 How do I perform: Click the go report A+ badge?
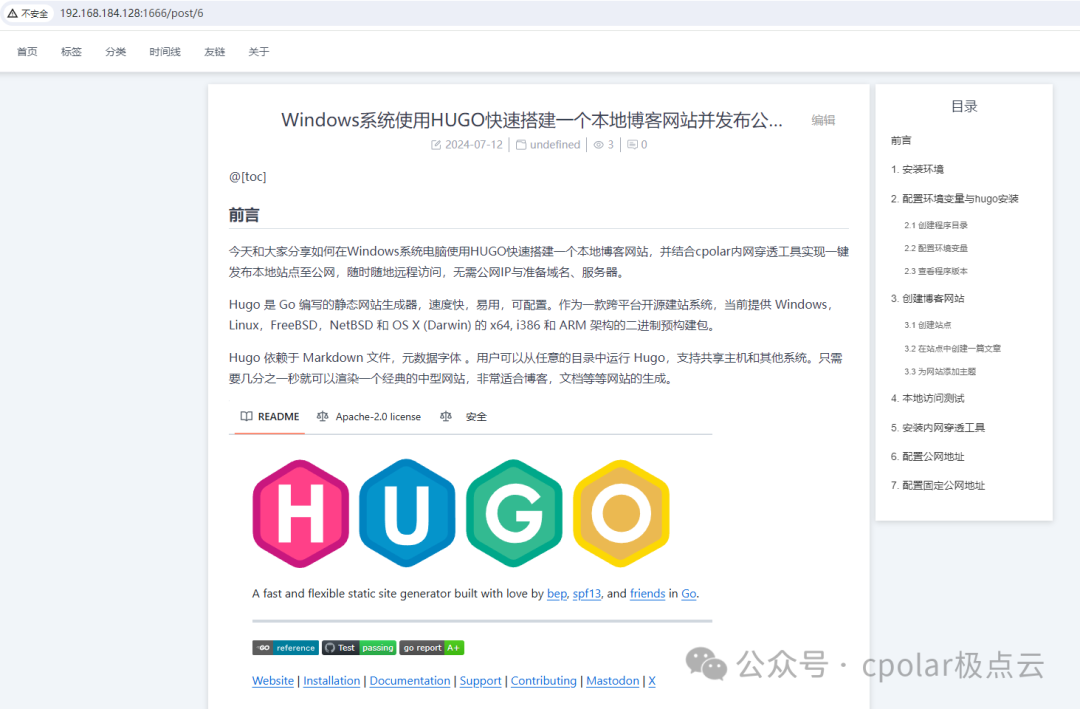432,648
